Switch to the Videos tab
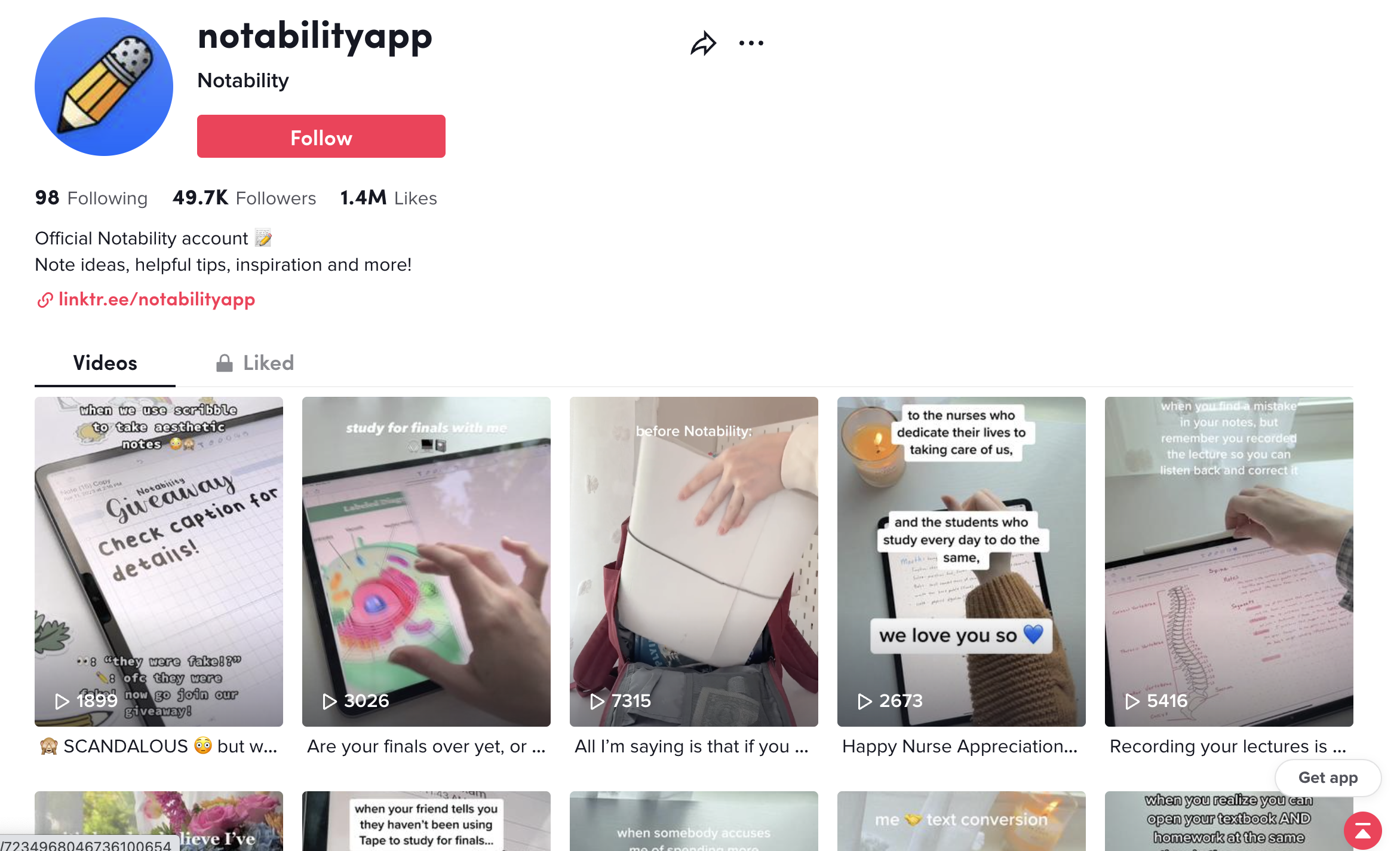This screenshot has height=851, width=1400. 105,363
